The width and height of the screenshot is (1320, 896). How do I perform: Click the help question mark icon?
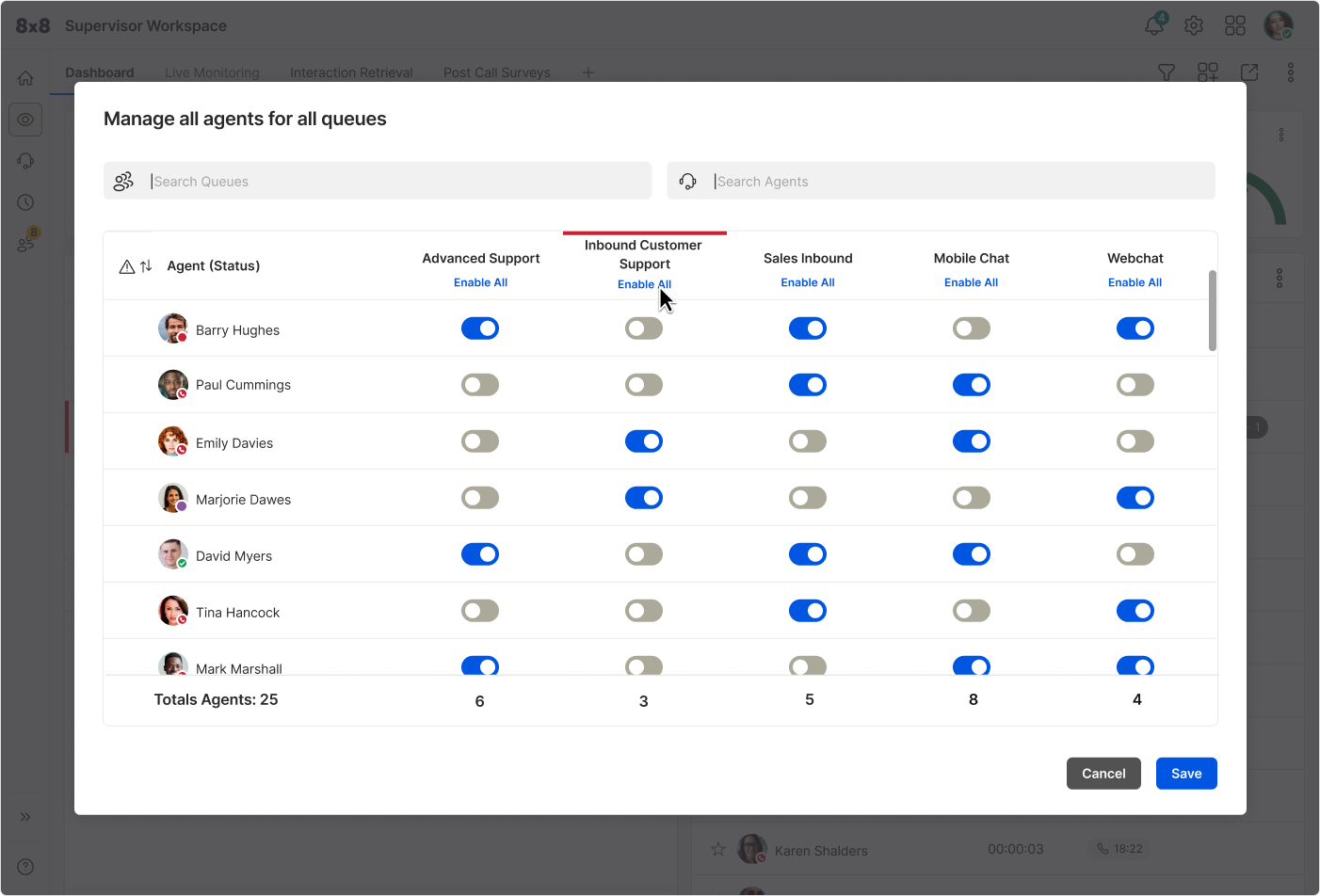coord(25,867)
